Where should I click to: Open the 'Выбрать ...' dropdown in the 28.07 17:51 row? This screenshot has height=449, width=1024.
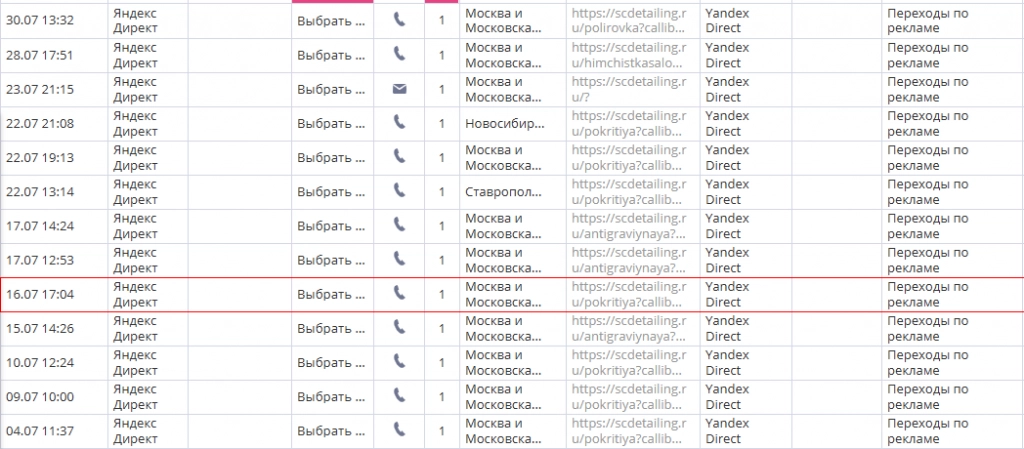(332, 55)
